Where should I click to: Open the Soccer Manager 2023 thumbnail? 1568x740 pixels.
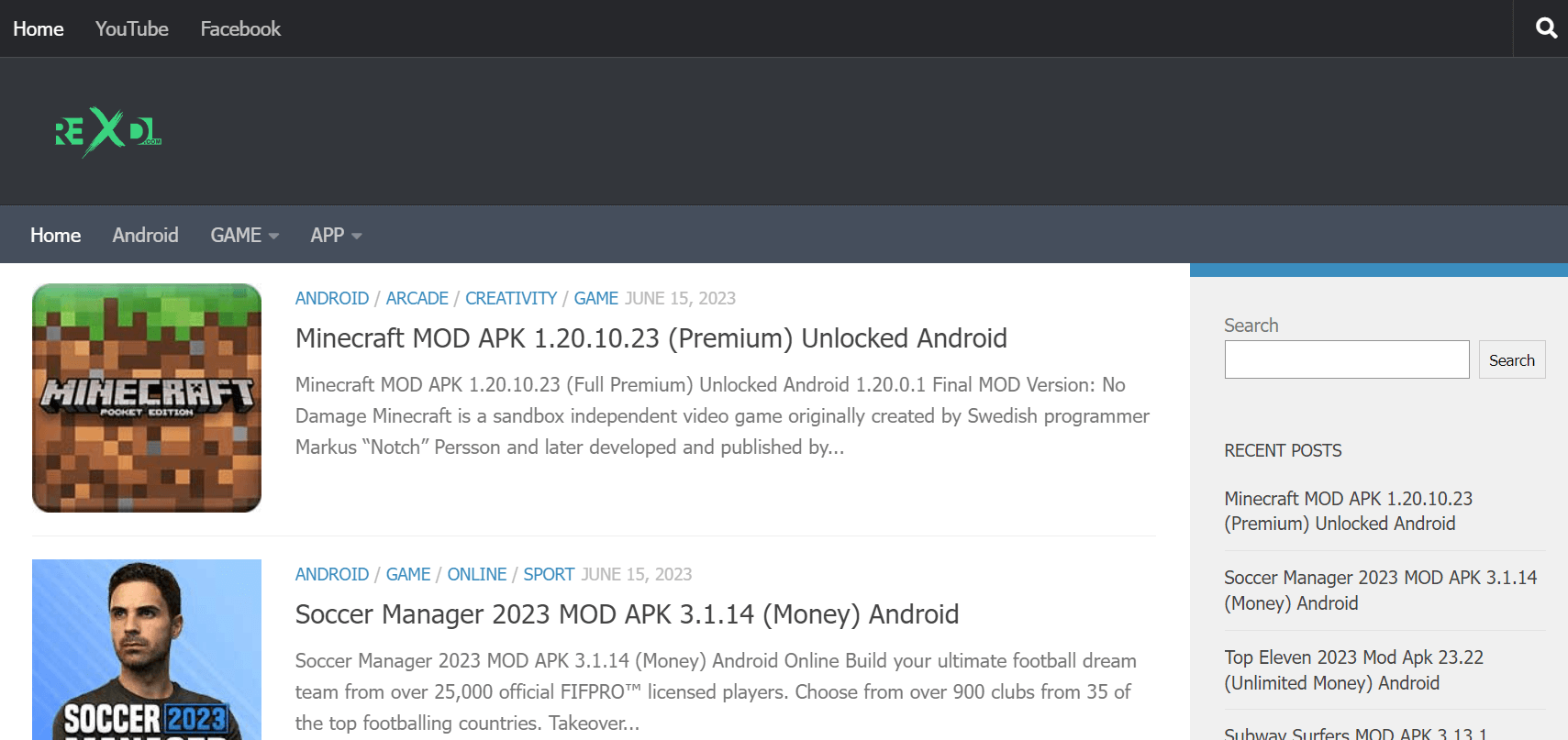(x=147, y=649)
